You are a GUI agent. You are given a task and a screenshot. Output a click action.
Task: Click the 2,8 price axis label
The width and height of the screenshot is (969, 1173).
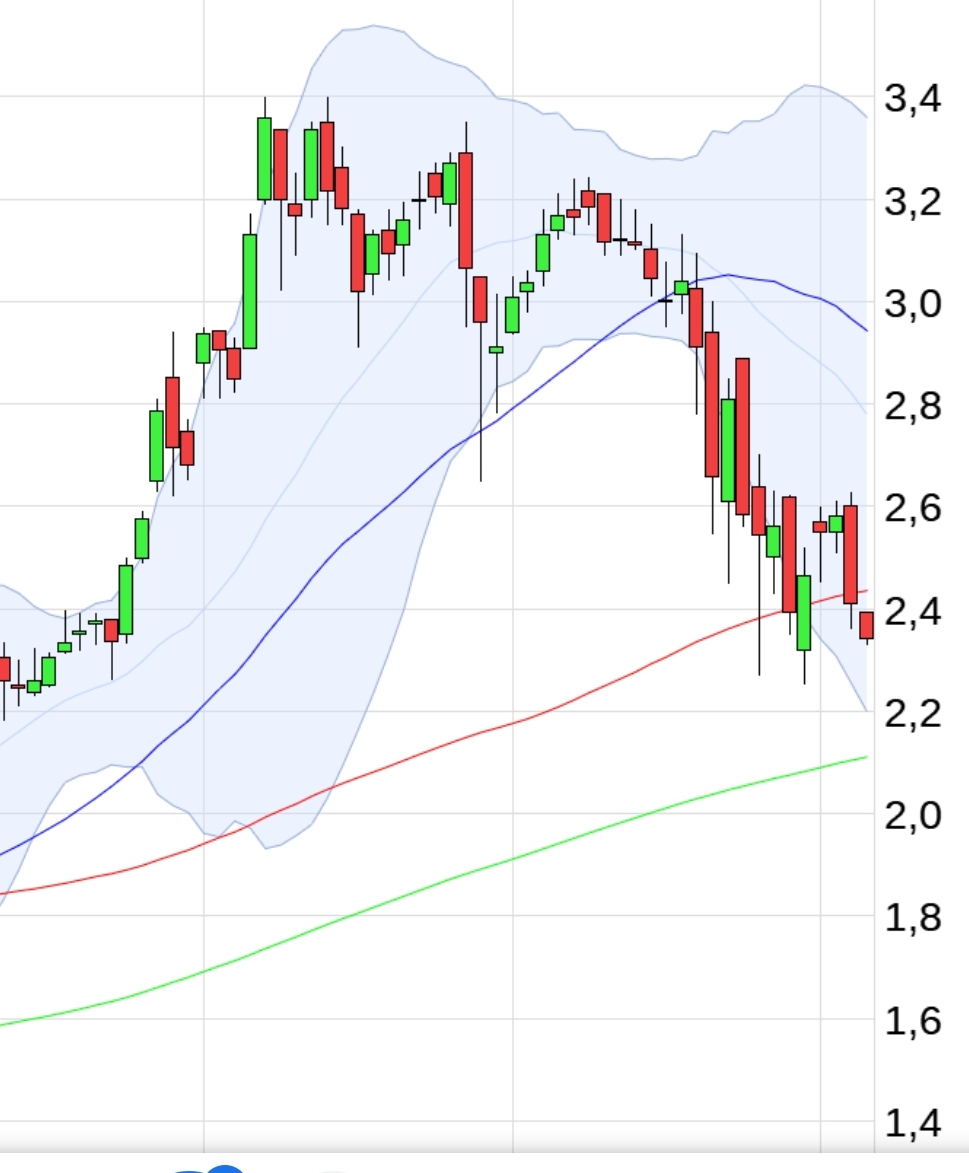(912, 407)
